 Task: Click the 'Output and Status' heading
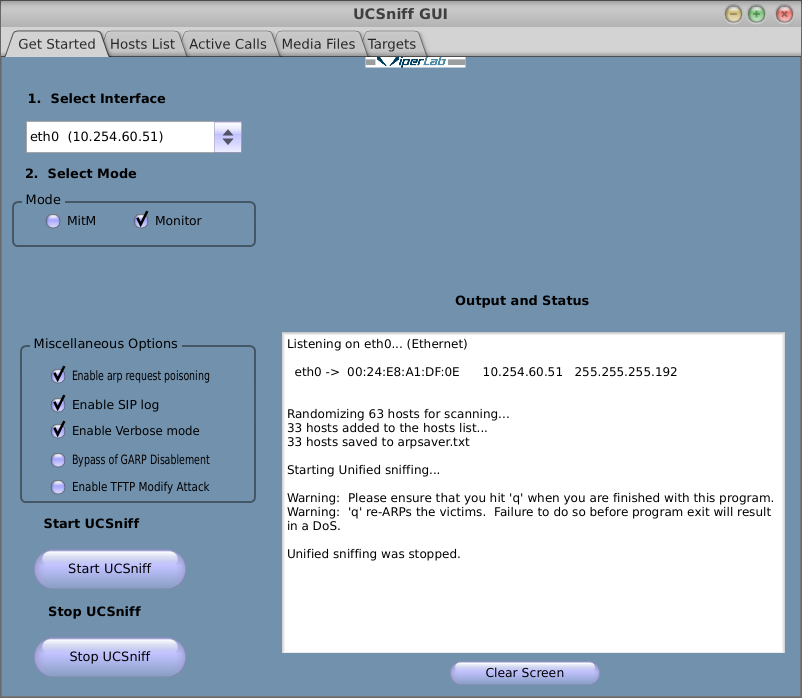tap(522, 300)
